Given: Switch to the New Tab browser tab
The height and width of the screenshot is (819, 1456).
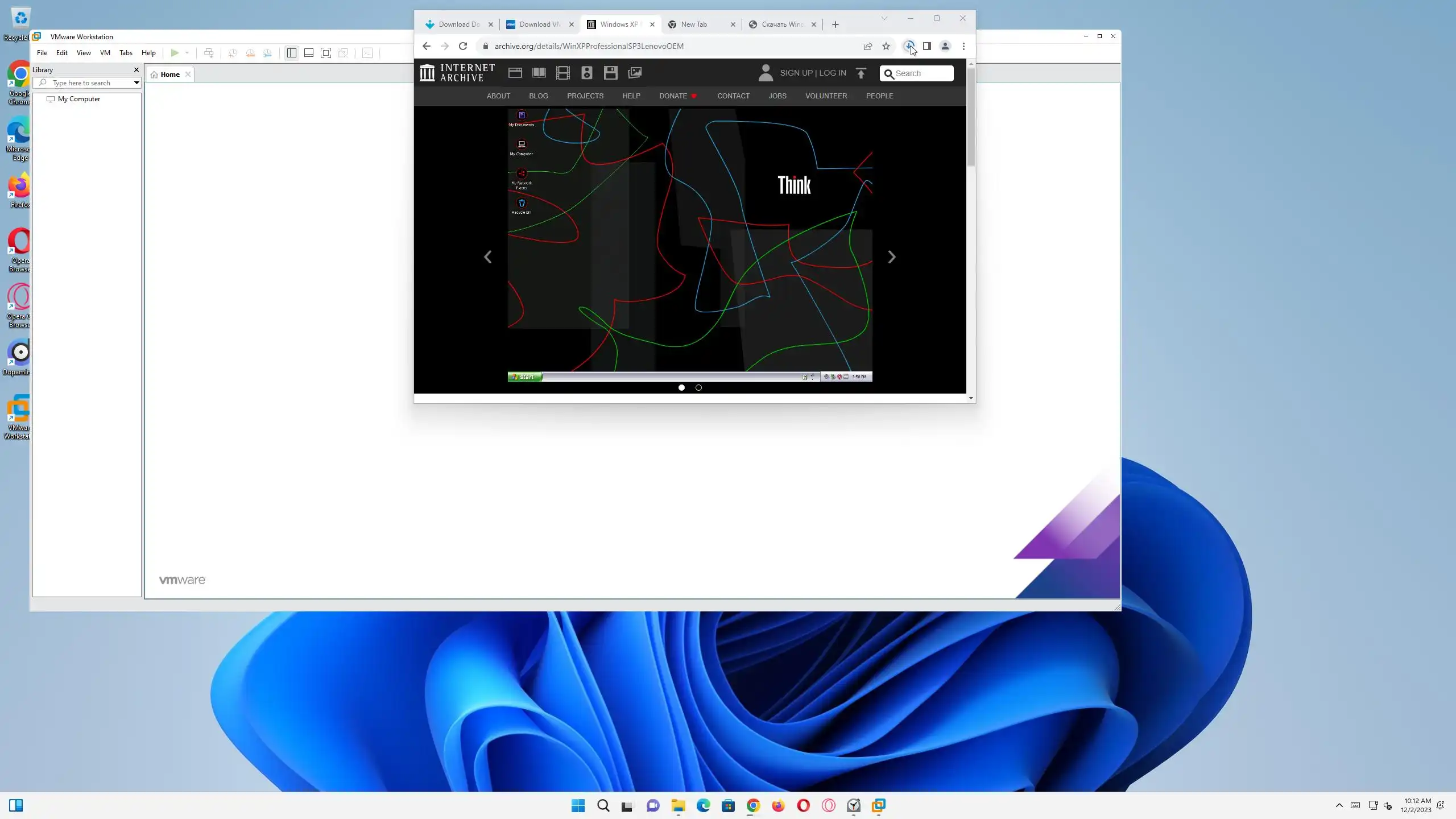Looking at the screenshot, I should [x=694, y=24].
